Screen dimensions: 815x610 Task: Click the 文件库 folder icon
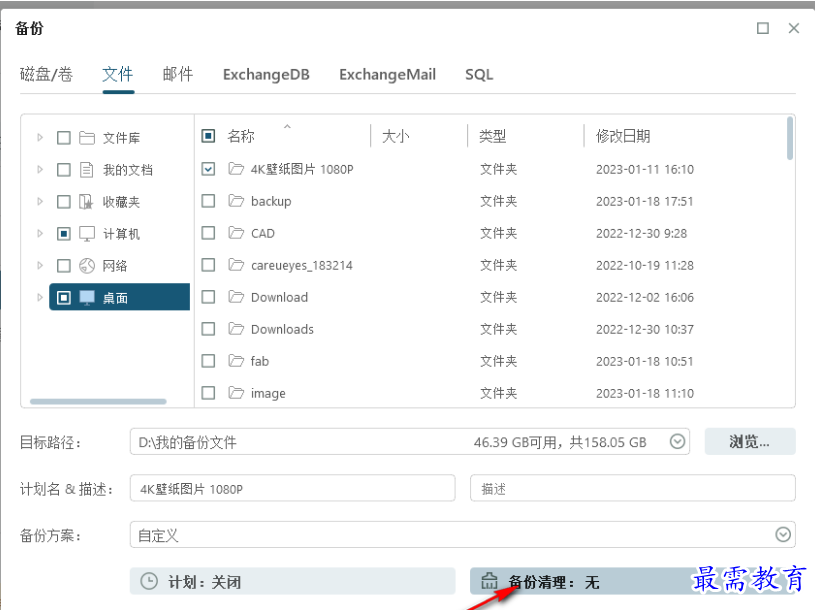click(x=87, y=138)
